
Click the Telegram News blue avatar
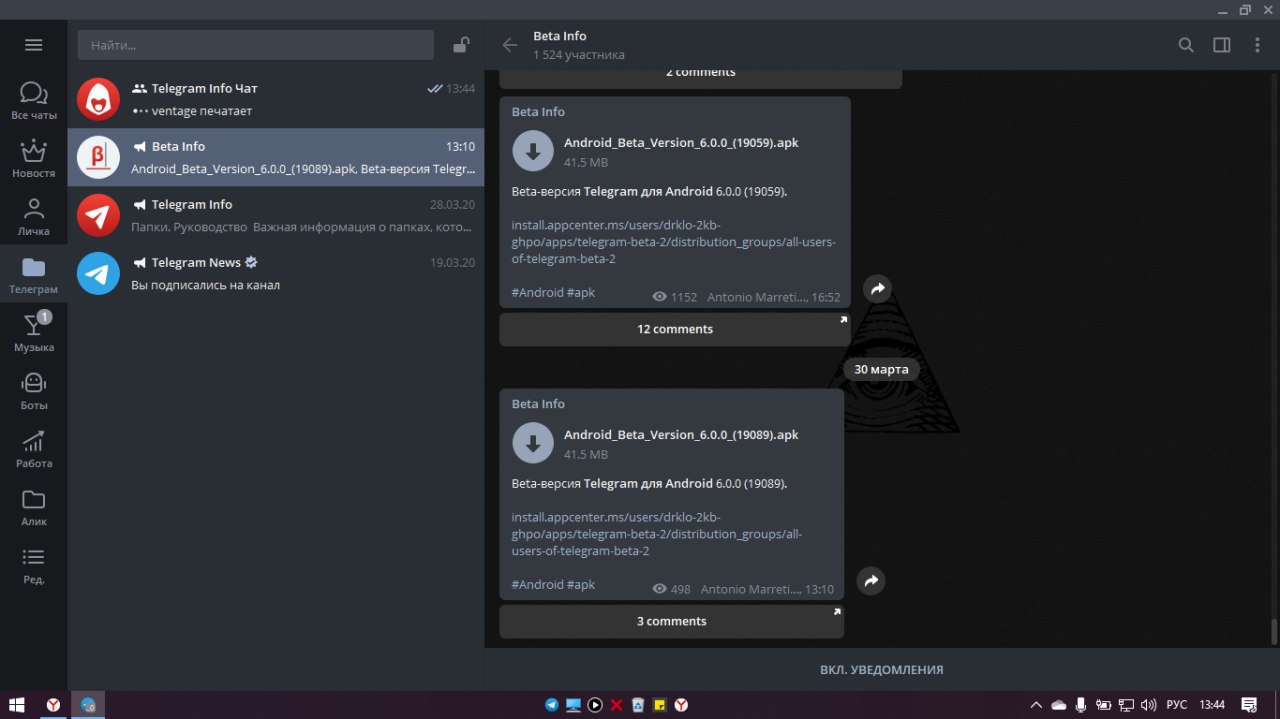(x=98, y=273)
